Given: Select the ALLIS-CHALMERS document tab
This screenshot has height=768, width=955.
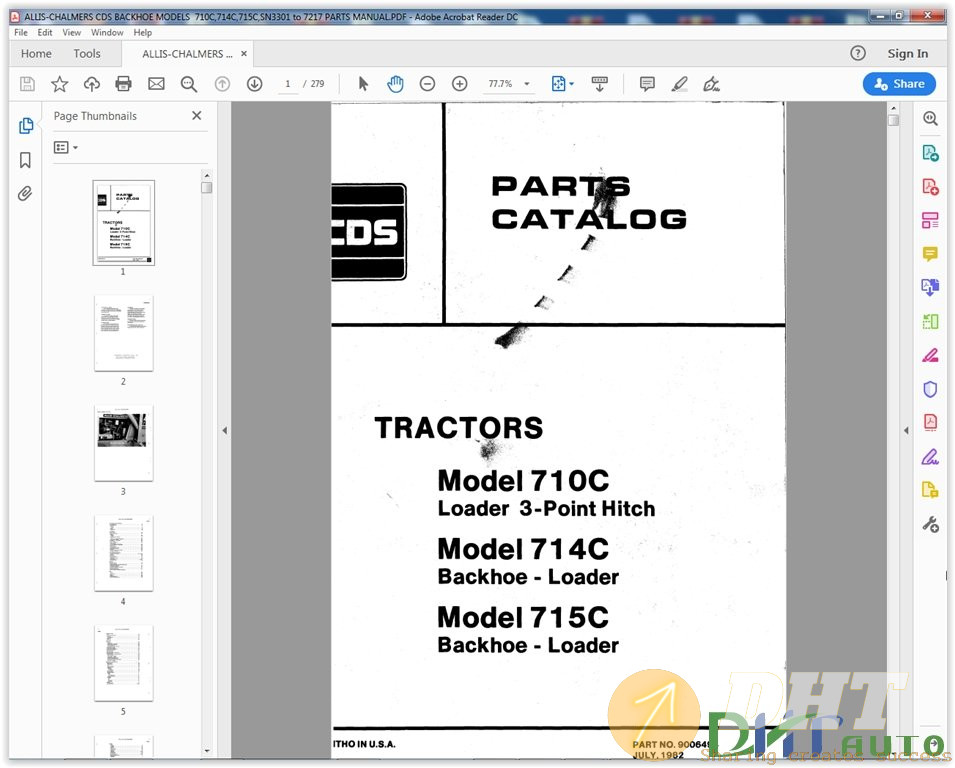Looking at the screenshot, I should (x=187, y=54).
